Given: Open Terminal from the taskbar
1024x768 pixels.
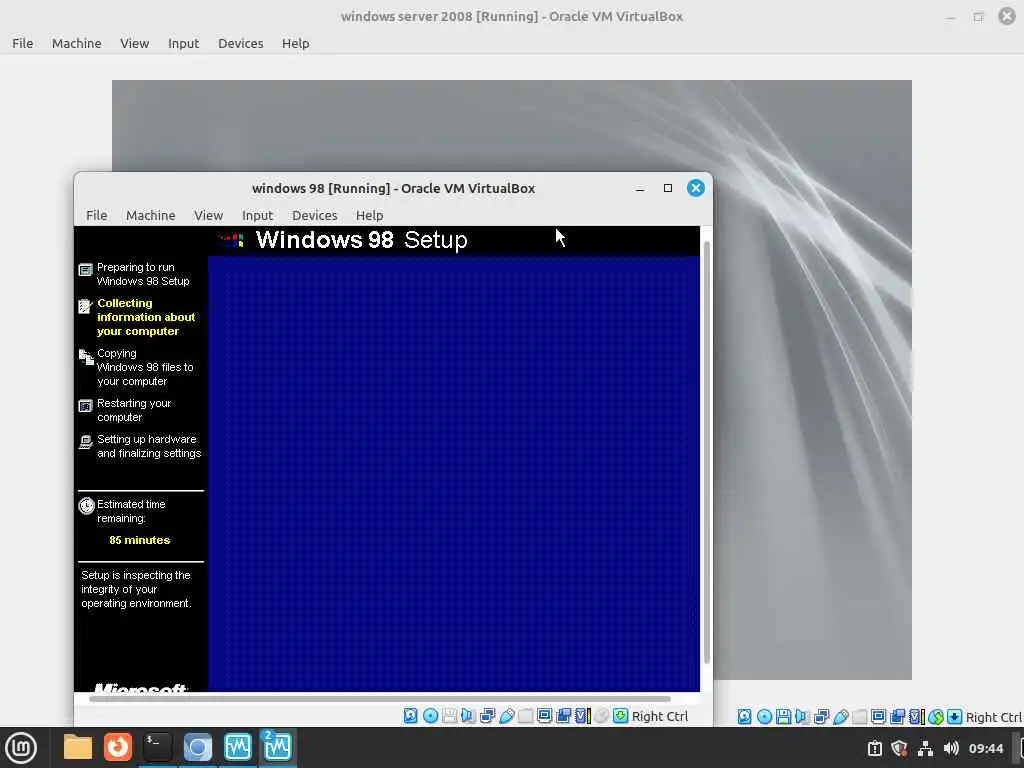Looking at the screenshot, I should click(x=157, y=747).
